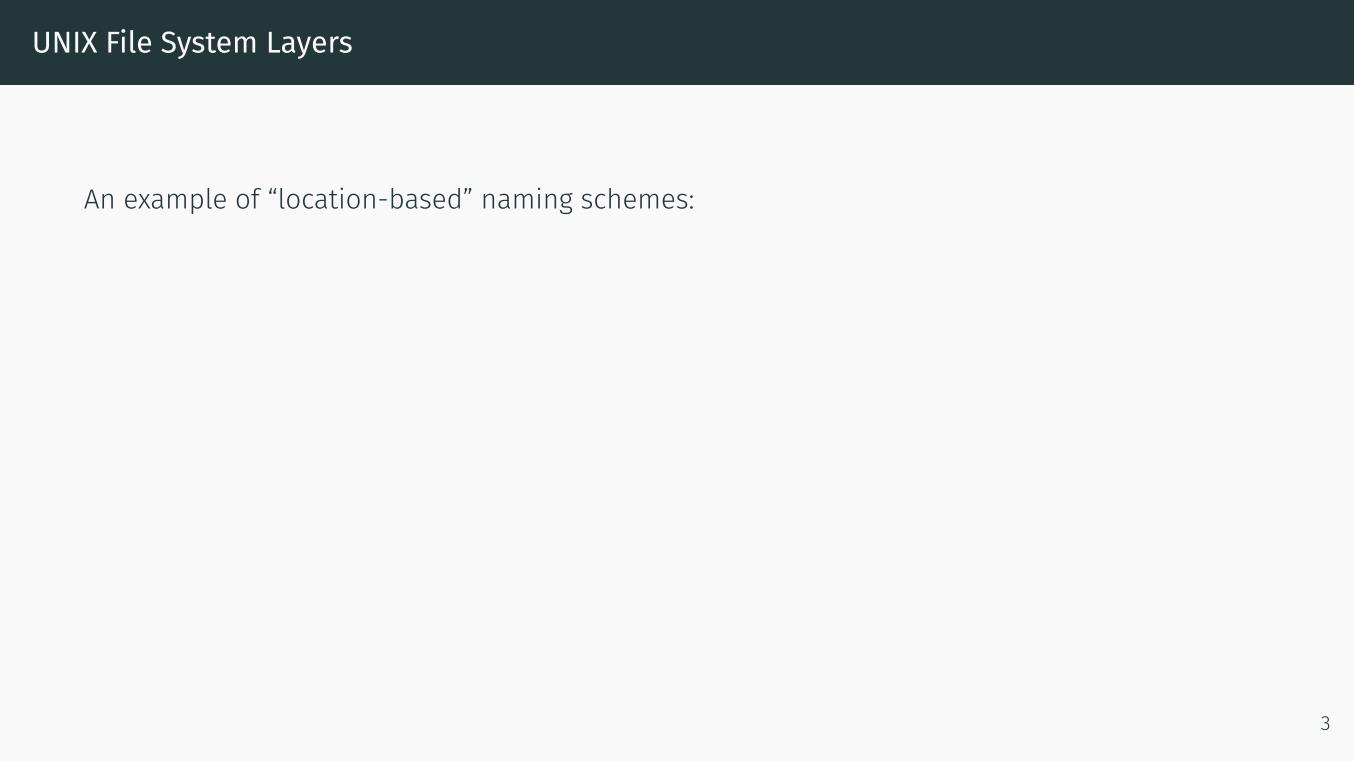Click the colon ending the body sentence

690,202
